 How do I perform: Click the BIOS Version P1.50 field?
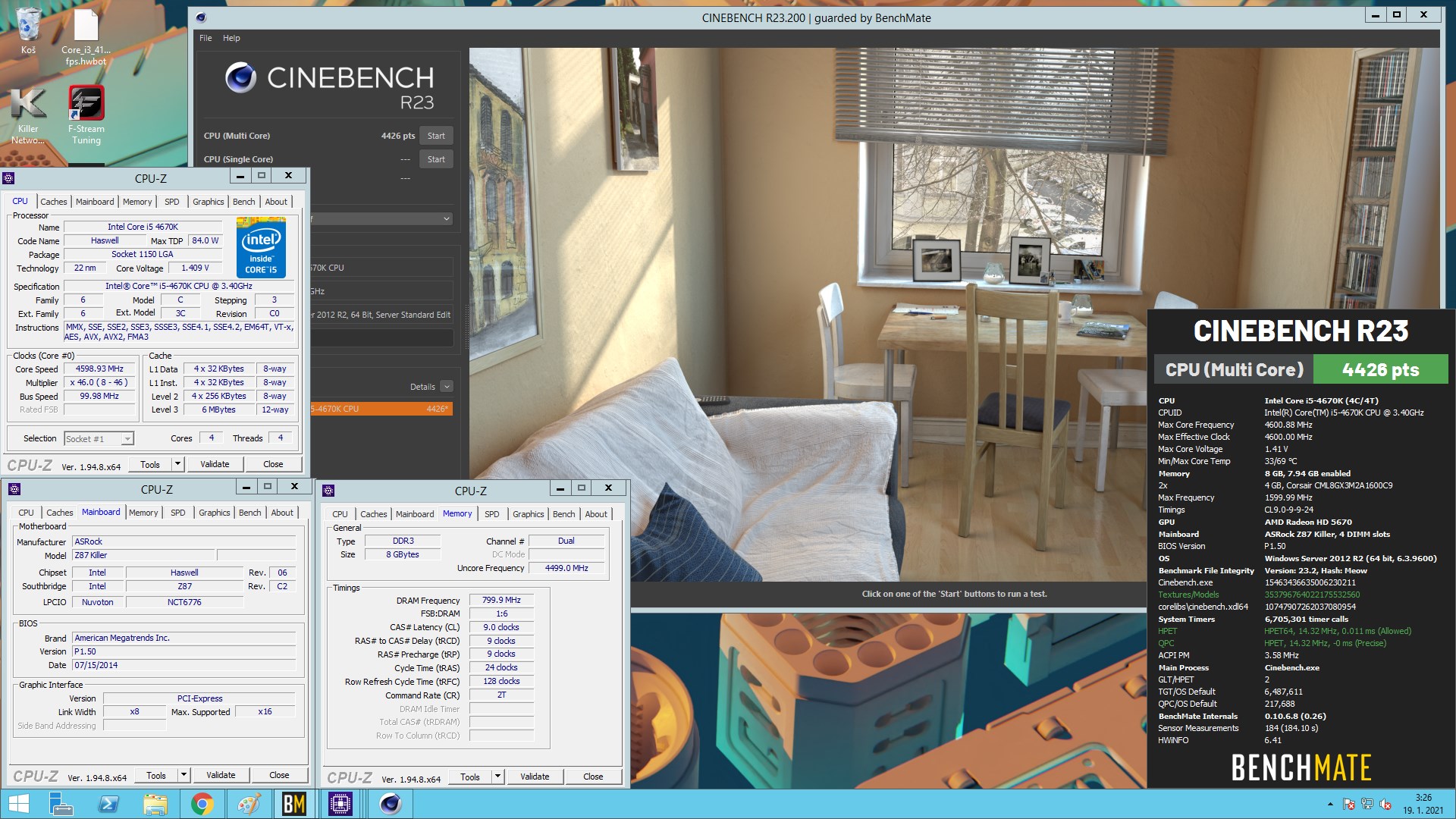[x=184, y=651]
